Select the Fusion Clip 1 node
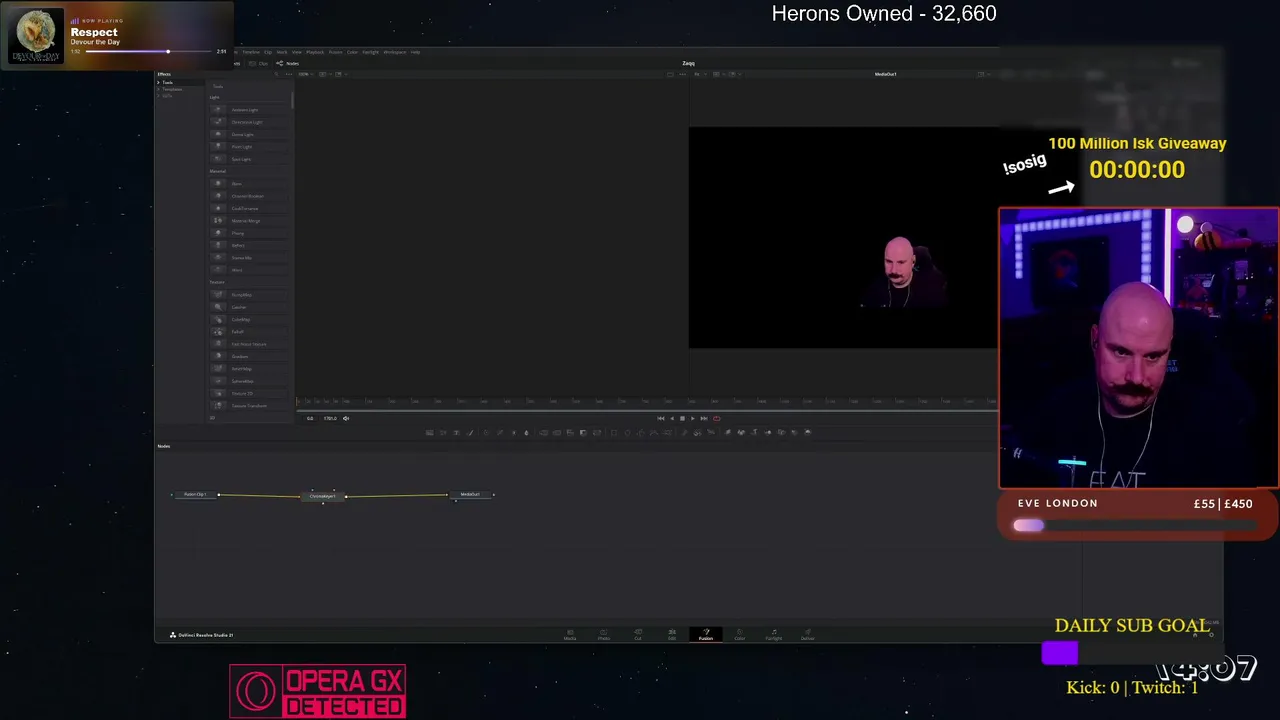The image size is (1280, 720). tap(195, 494)
